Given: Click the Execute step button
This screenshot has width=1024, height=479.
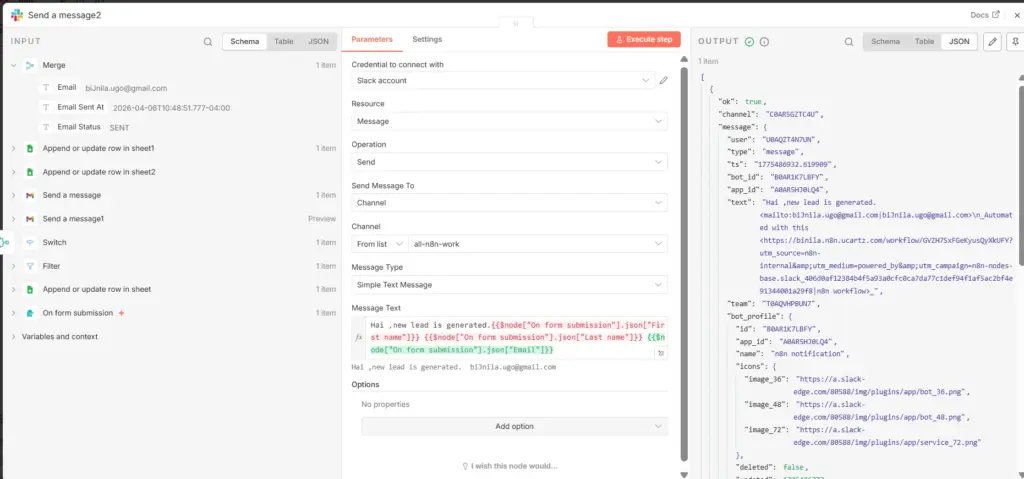Looking at the screenshot, I should tap(644, 39).
